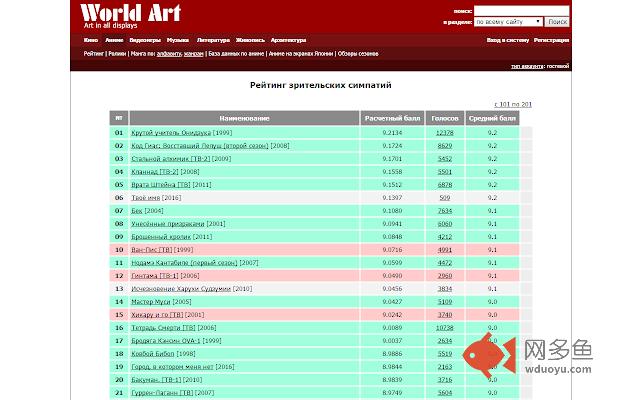Open the 'с 101 по 201' page link
Viewport: 640px width, 400px height.
coord(512,104)
